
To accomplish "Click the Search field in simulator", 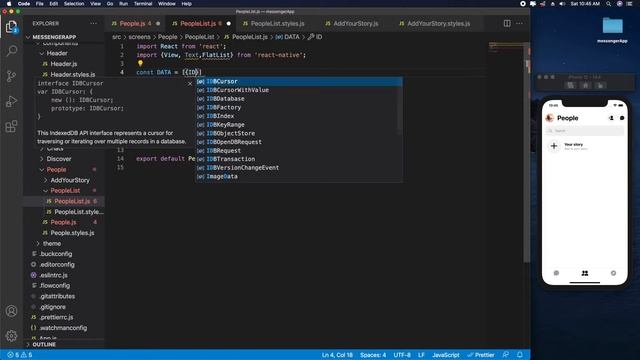I will pyautogui.click(x=584, y=131).
